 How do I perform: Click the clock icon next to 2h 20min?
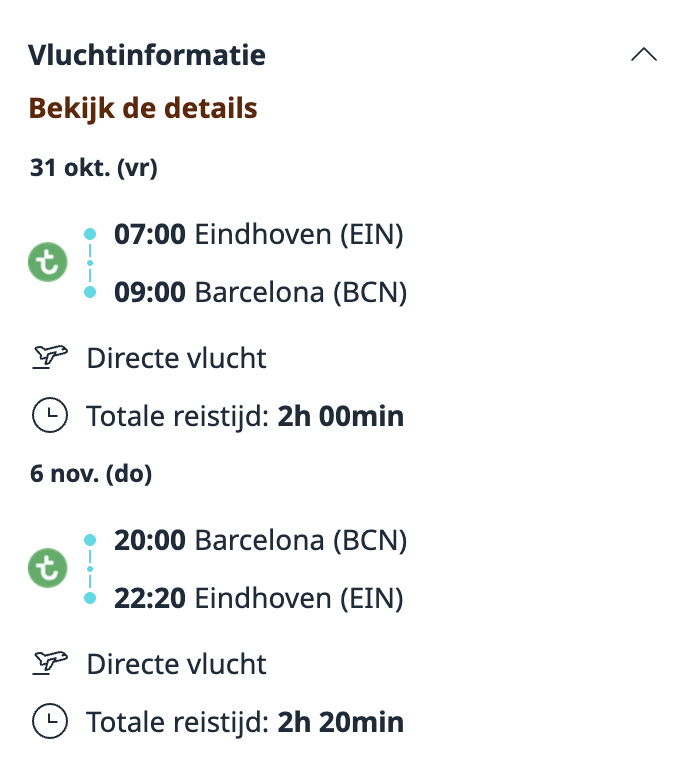pos(49,721)
